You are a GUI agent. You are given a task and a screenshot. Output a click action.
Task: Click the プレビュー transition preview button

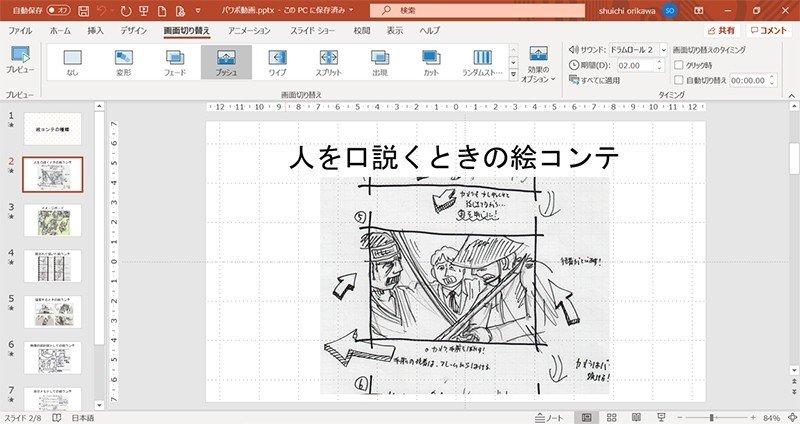point(20,60)
